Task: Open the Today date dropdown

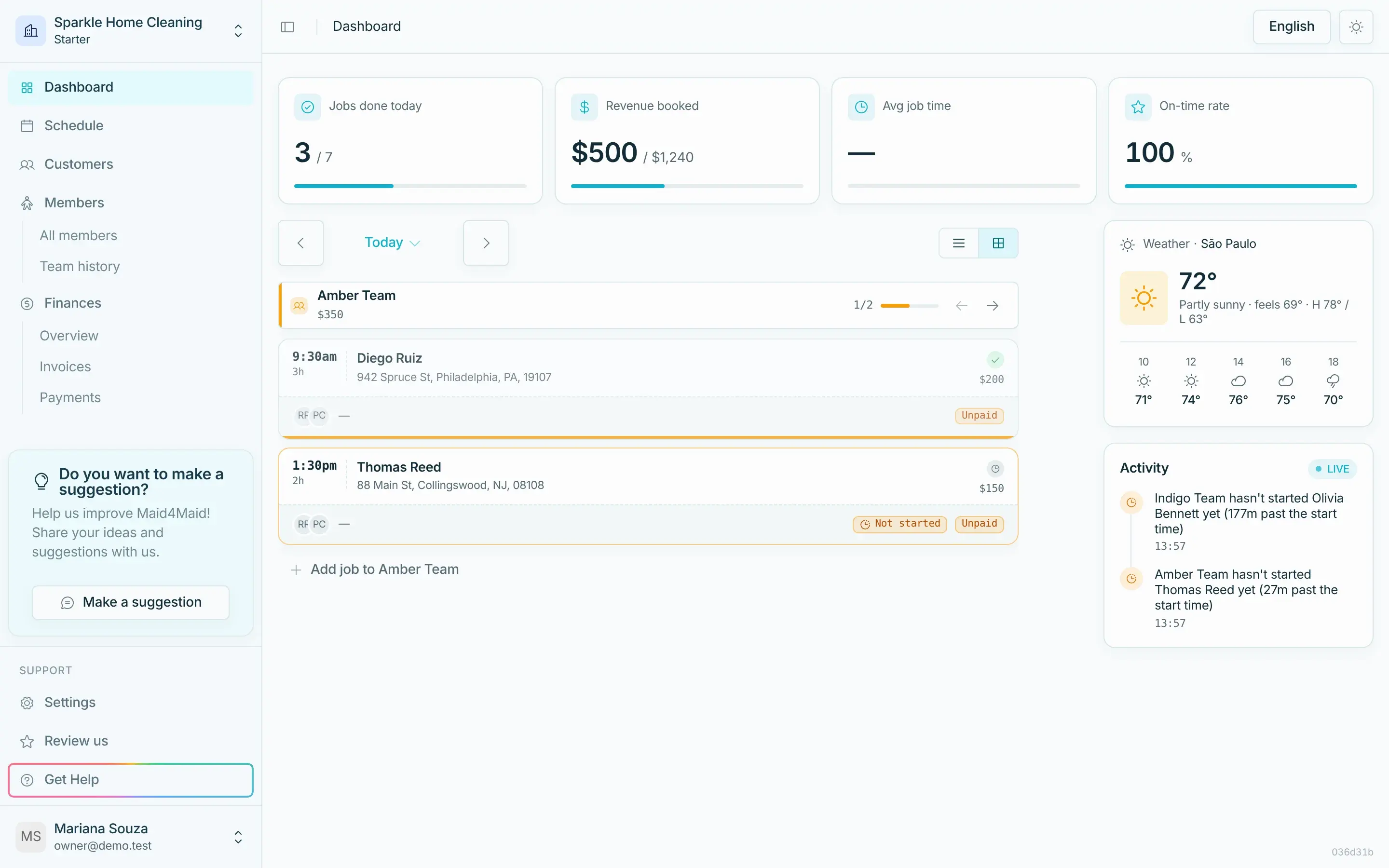Action: click(393, 243)
